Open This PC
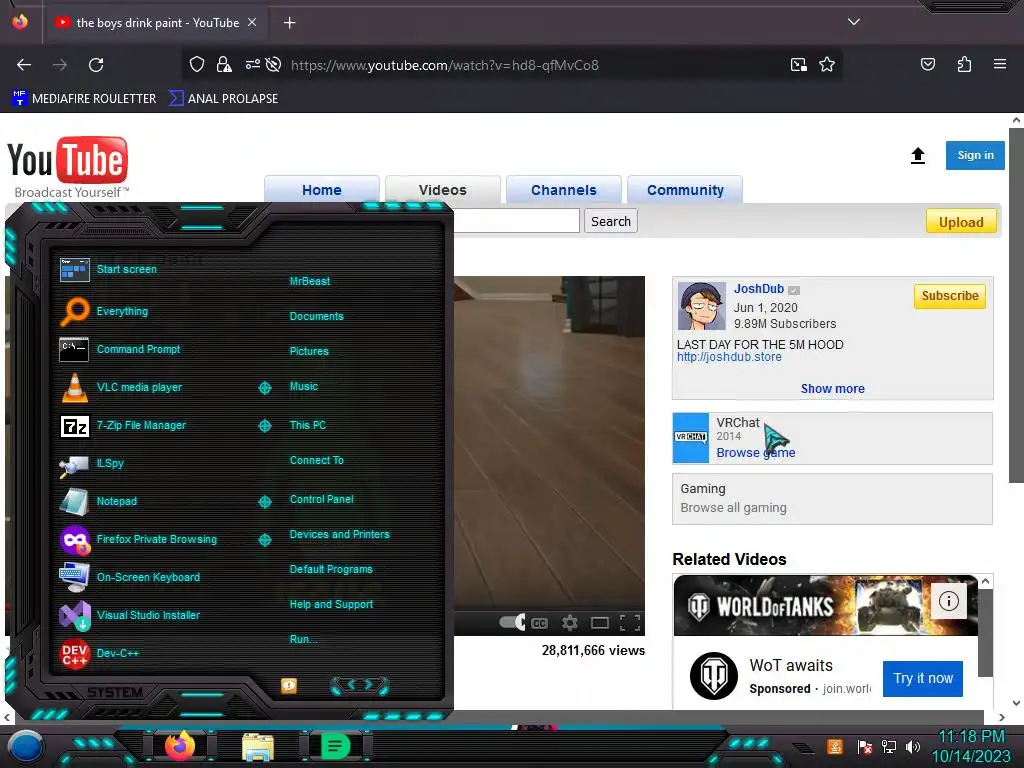Viewport: 1024px width, 768px height. pyautogui.click(x=308, y=425)
